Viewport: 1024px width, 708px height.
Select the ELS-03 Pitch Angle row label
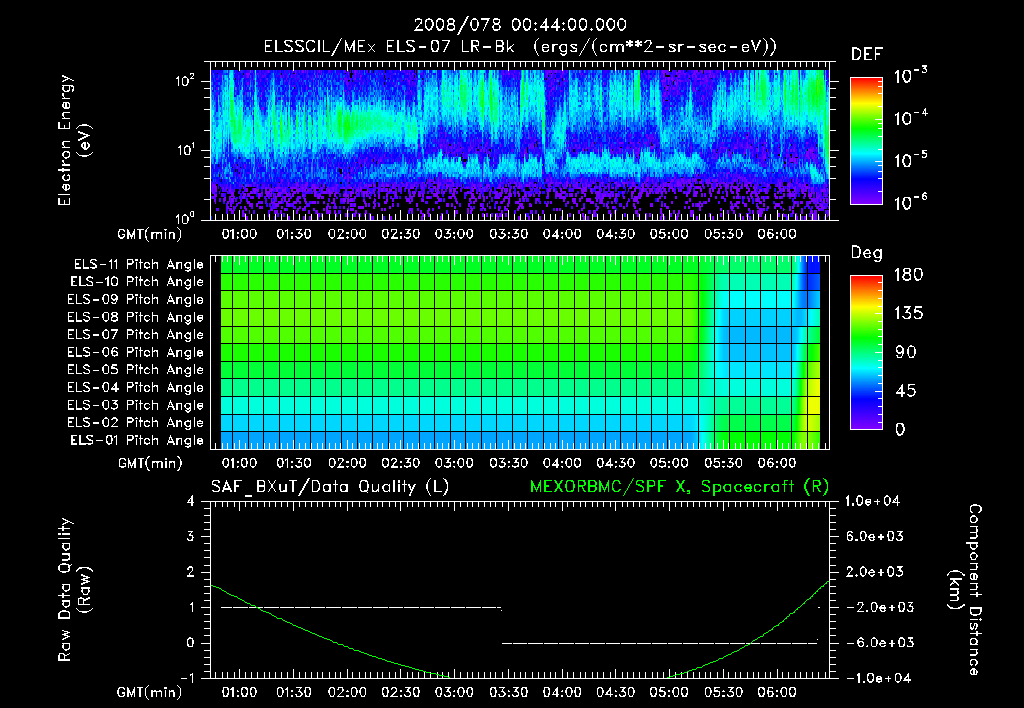pos(135,405)
